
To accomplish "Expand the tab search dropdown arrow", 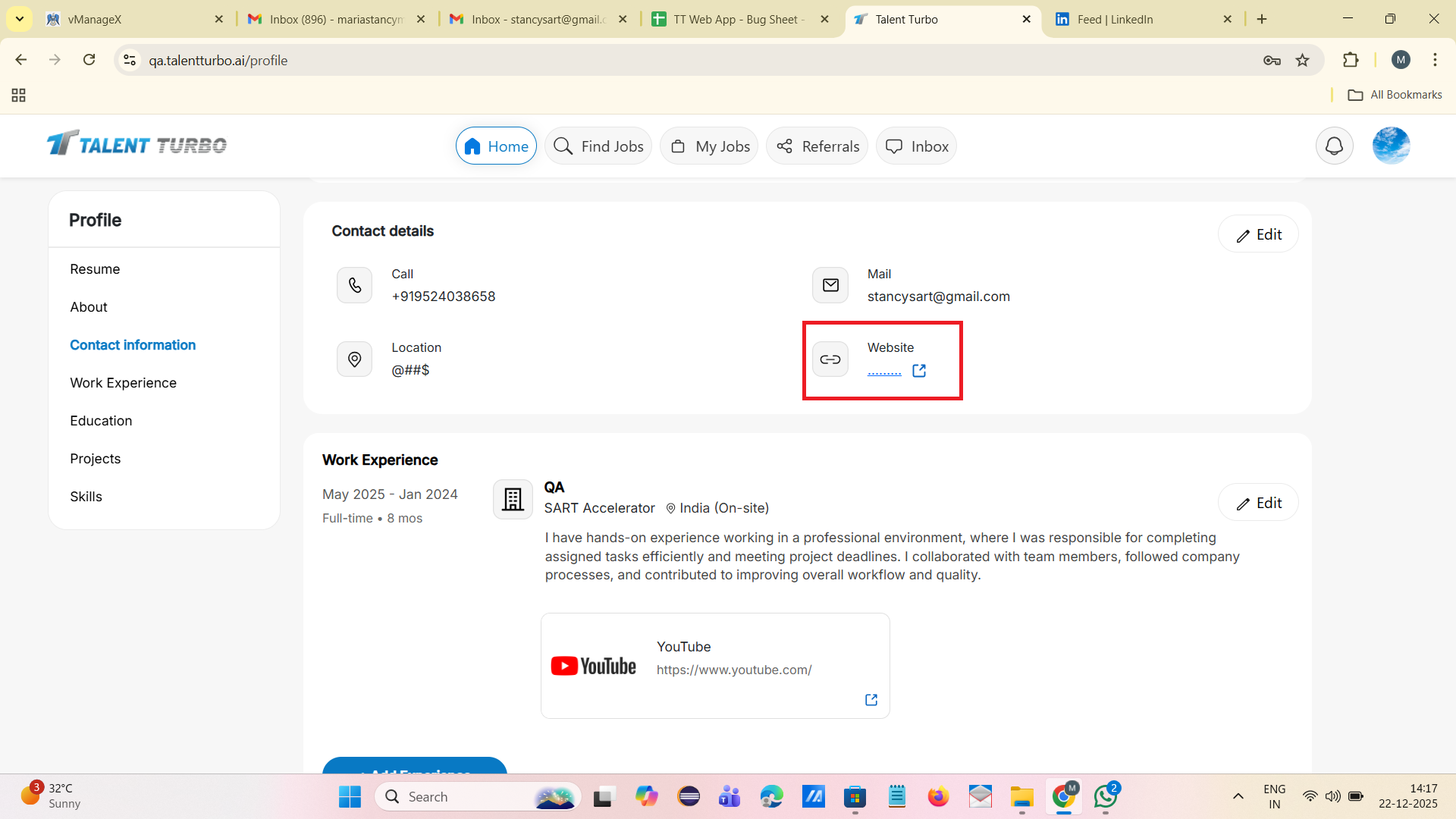I will point(20,19).
